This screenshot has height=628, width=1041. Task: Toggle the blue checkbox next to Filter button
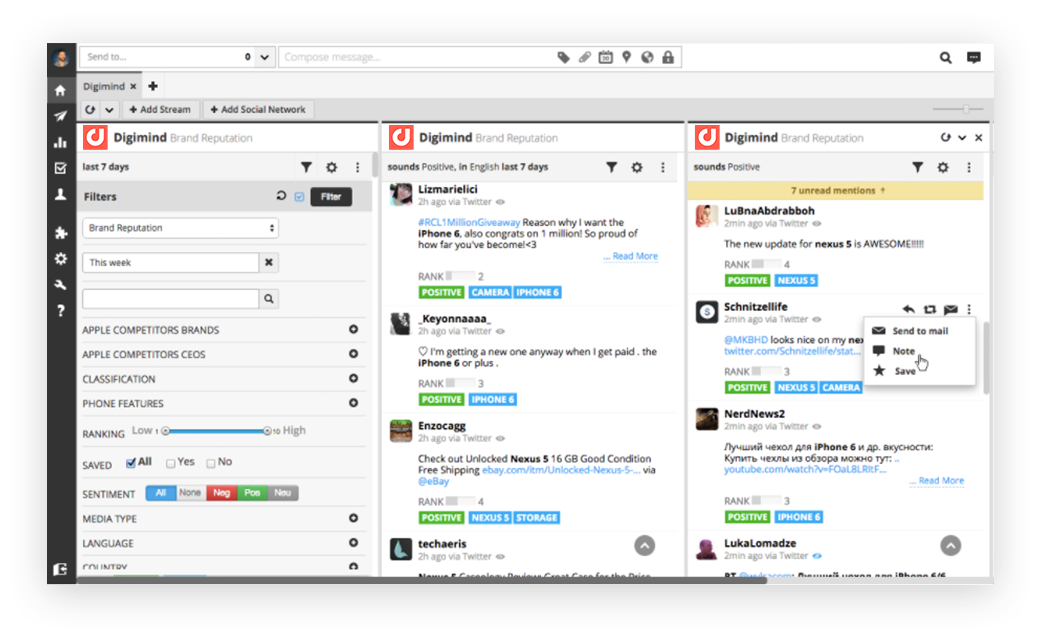point(299,196)
